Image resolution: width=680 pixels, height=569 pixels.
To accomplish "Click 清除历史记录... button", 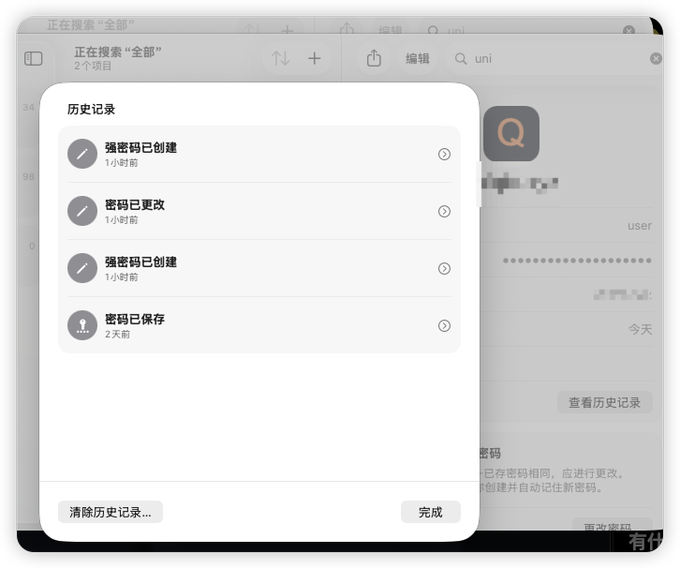I will coord(111,512).
